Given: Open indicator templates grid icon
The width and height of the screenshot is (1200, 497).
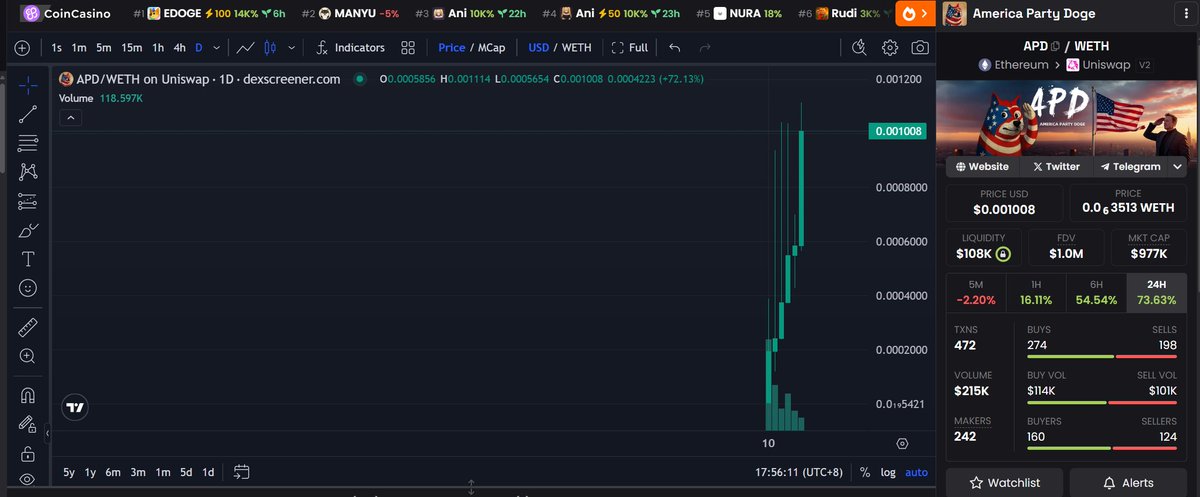Looking at the screenshot, I should 408,47.
